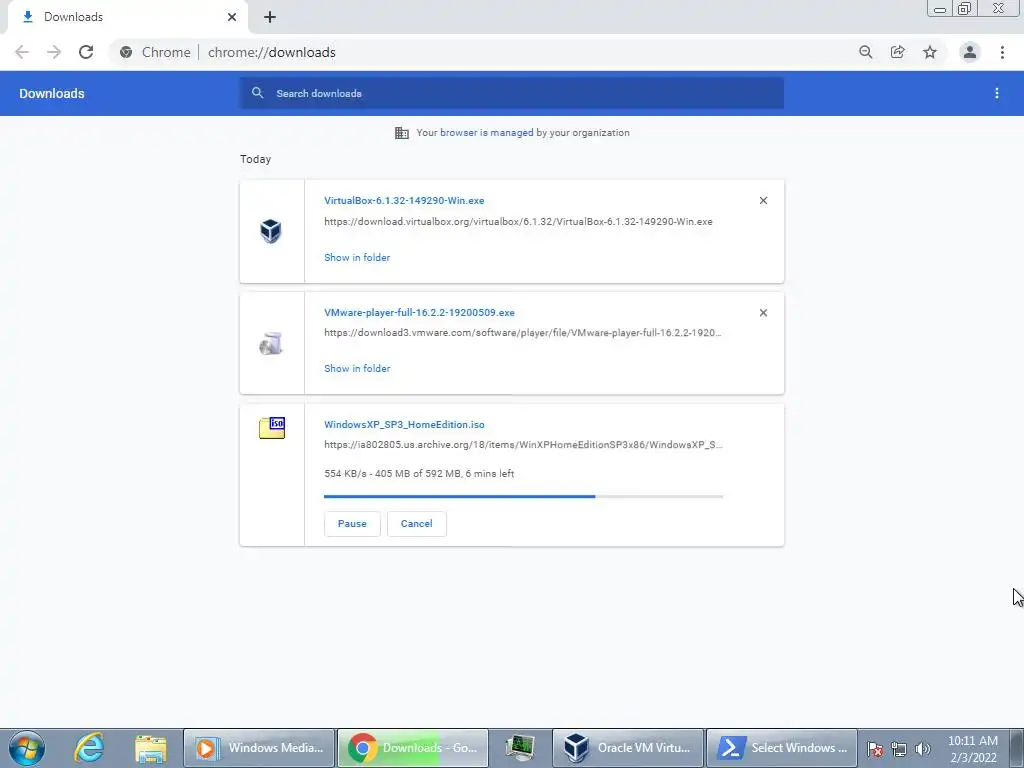1024x768 pixels.
Task: Click the managed organization building icon
Action: (x=402, y=133)
